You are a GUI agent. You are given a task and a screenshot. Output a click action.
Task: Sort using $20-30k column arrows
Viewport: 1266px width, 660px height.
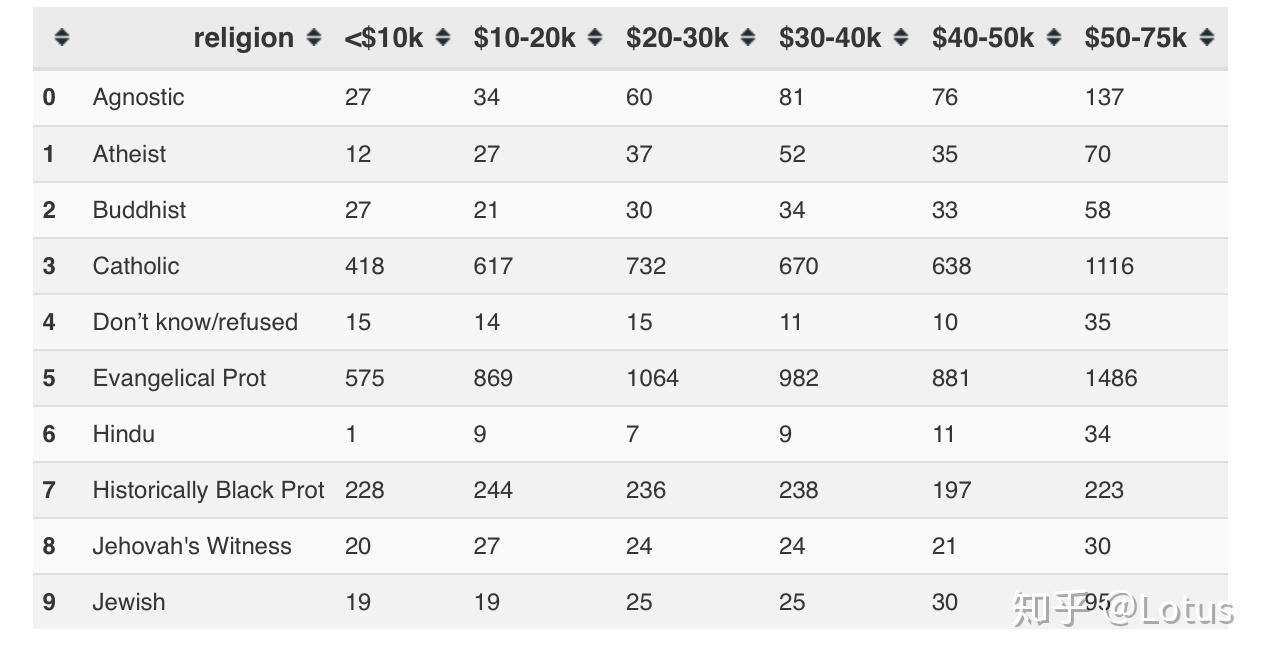click(748, 38)
